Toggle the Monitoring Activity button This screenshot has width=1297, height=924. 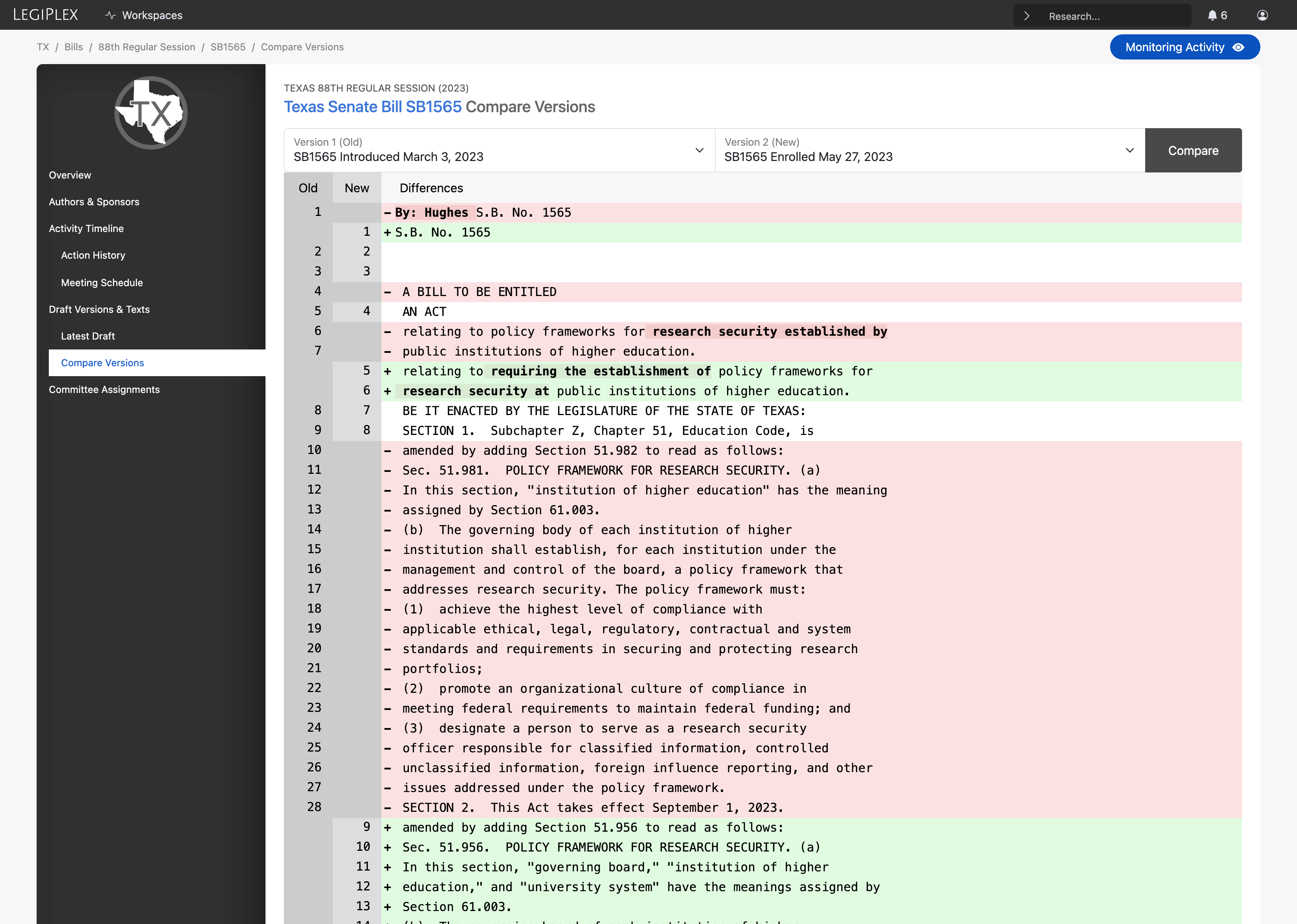coord(1184,47)
